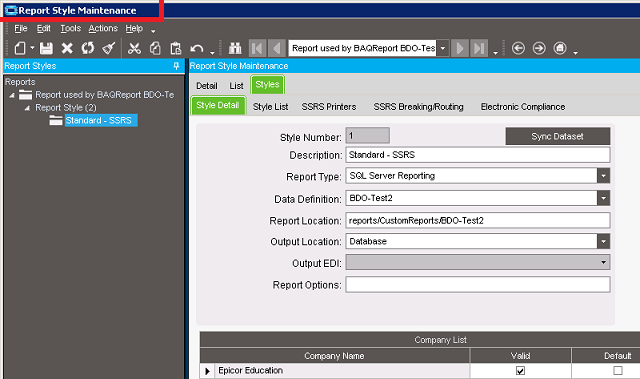Open the File menu
640x379 pixels.
click(21, 28)
